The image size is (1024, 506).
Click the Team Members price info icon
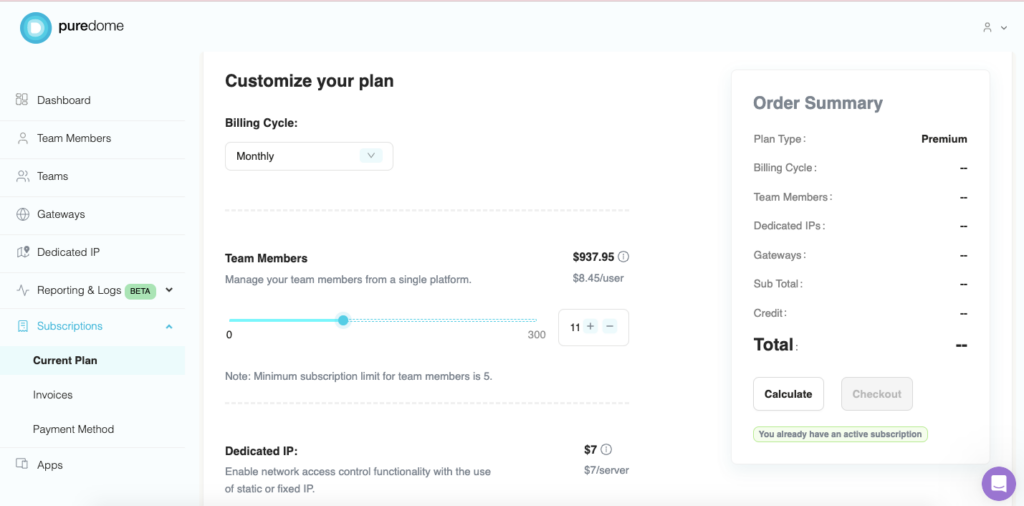point(624,257)
